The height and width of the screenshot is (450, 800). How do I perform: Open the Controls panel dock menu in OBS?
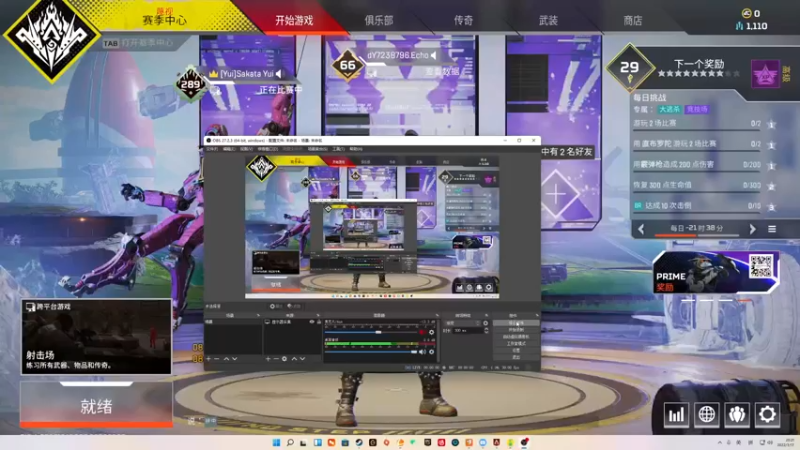(x=537, y=315)
